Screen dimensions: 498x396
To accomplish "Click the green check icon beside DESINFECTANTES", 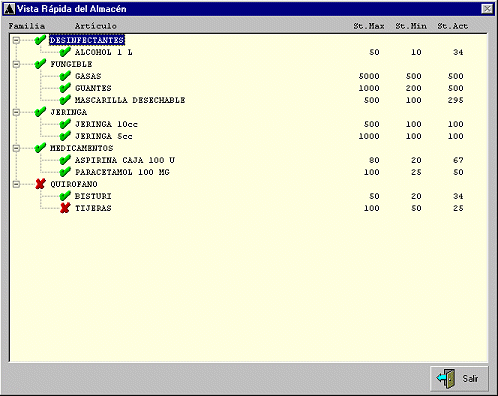I will tap(40, 40).
